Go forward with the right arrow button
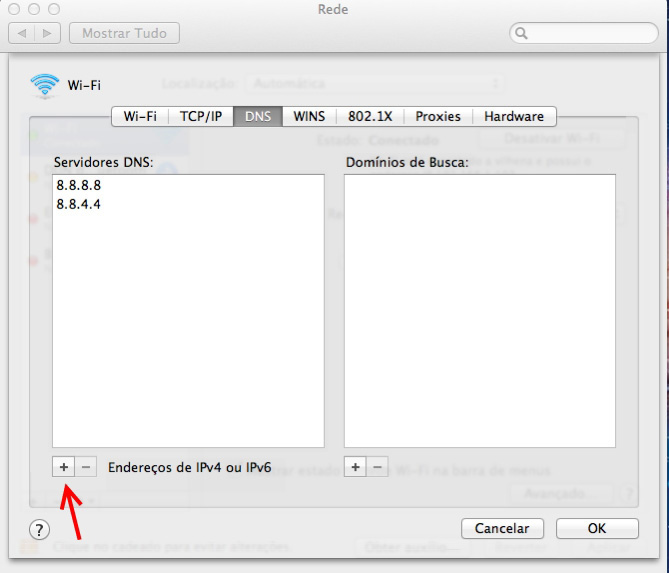This screenshot has width=669, height=573. click(x=47, y=33)
